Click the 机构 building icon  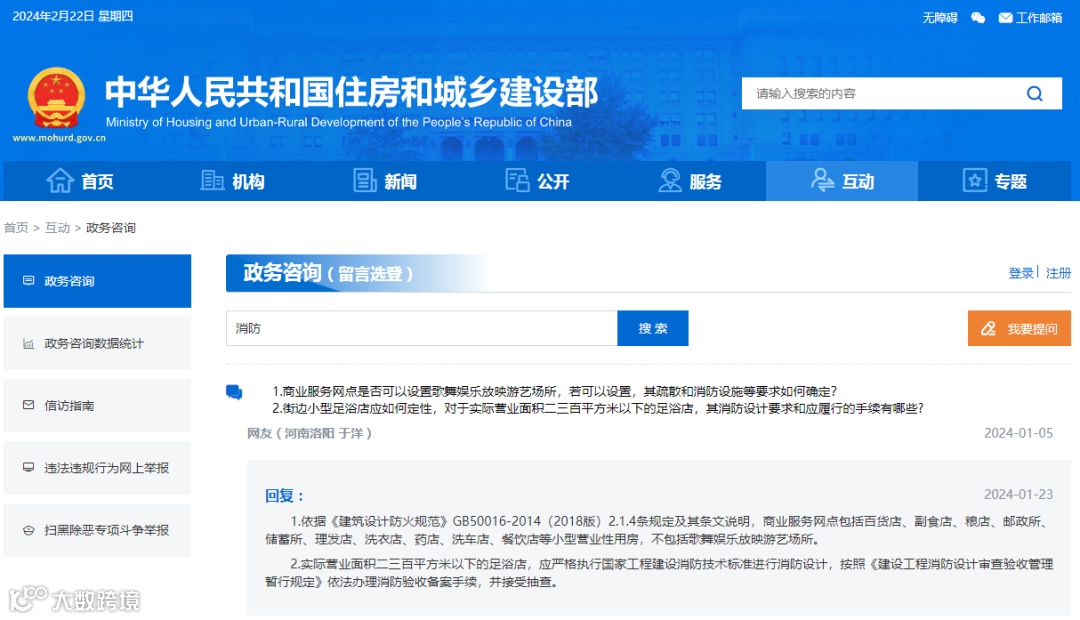212,180
